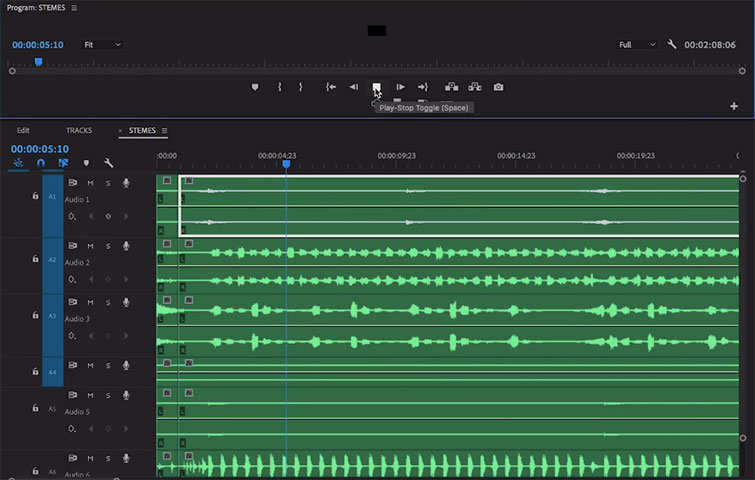Stop playback with Play-Stop Toggle

click(x=376, y=87)
